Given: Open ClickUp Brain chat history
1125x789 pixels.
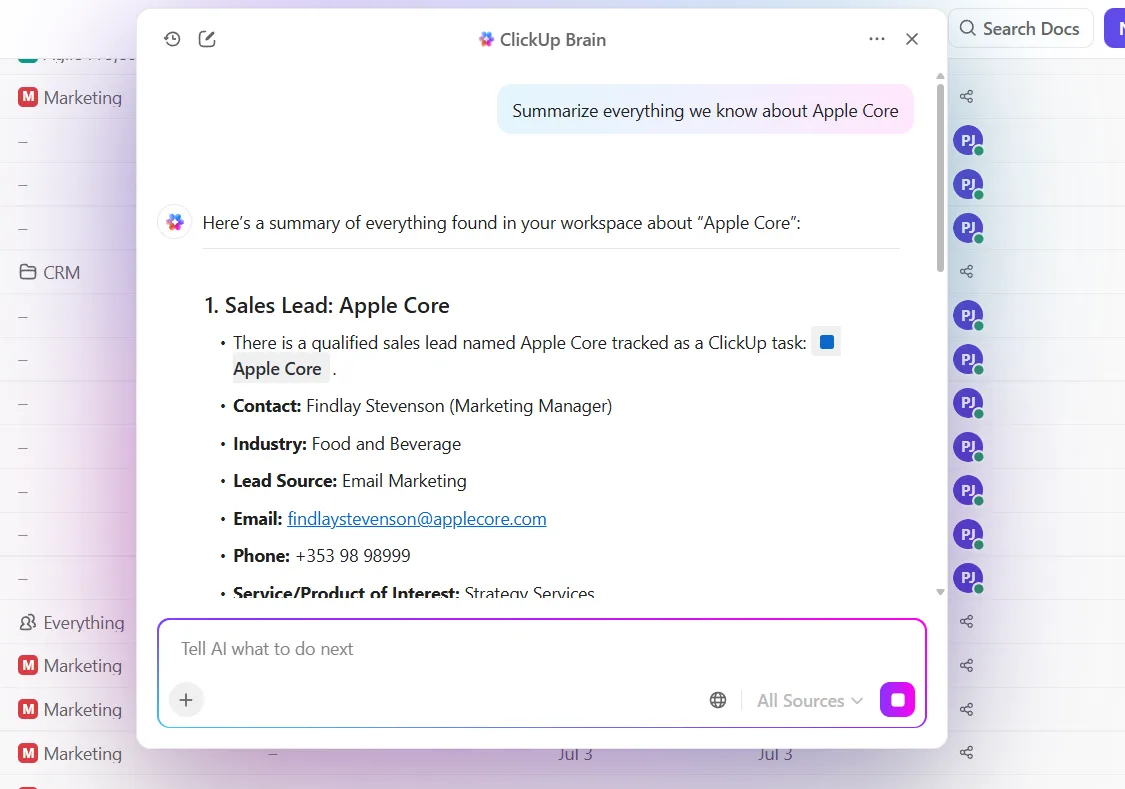Looking at the screenshot, I should [172, 39].
